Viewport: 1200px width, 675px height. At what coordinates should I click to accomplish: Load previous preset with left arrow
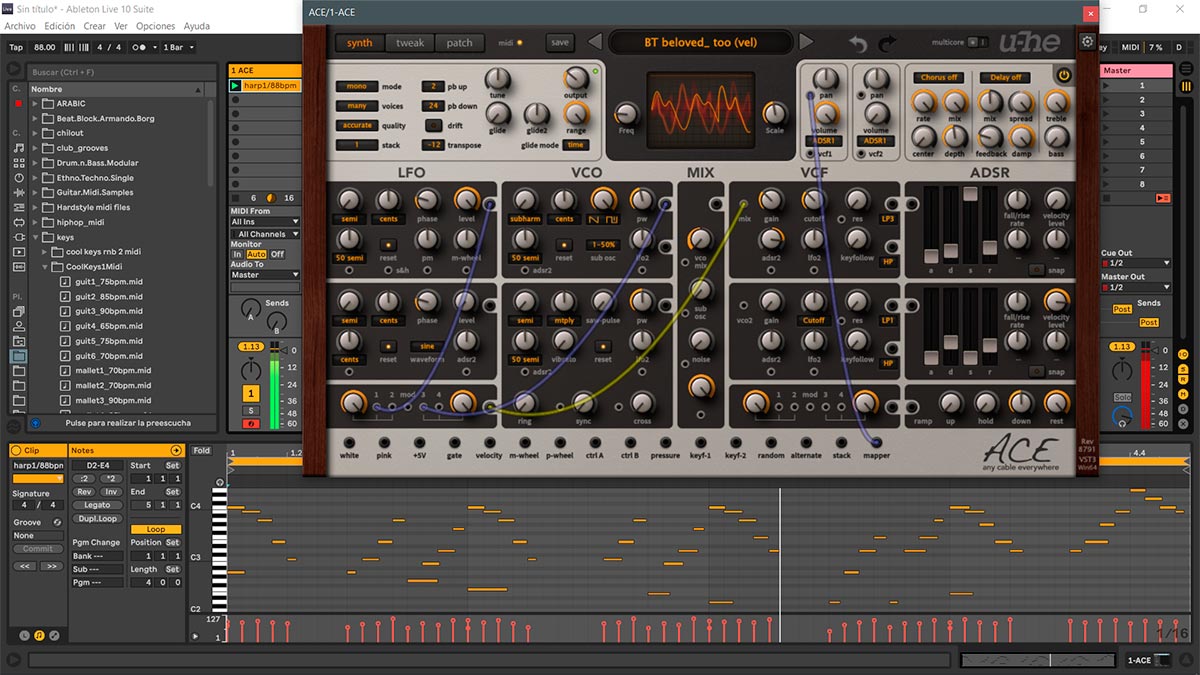click(x=594, y=42)
